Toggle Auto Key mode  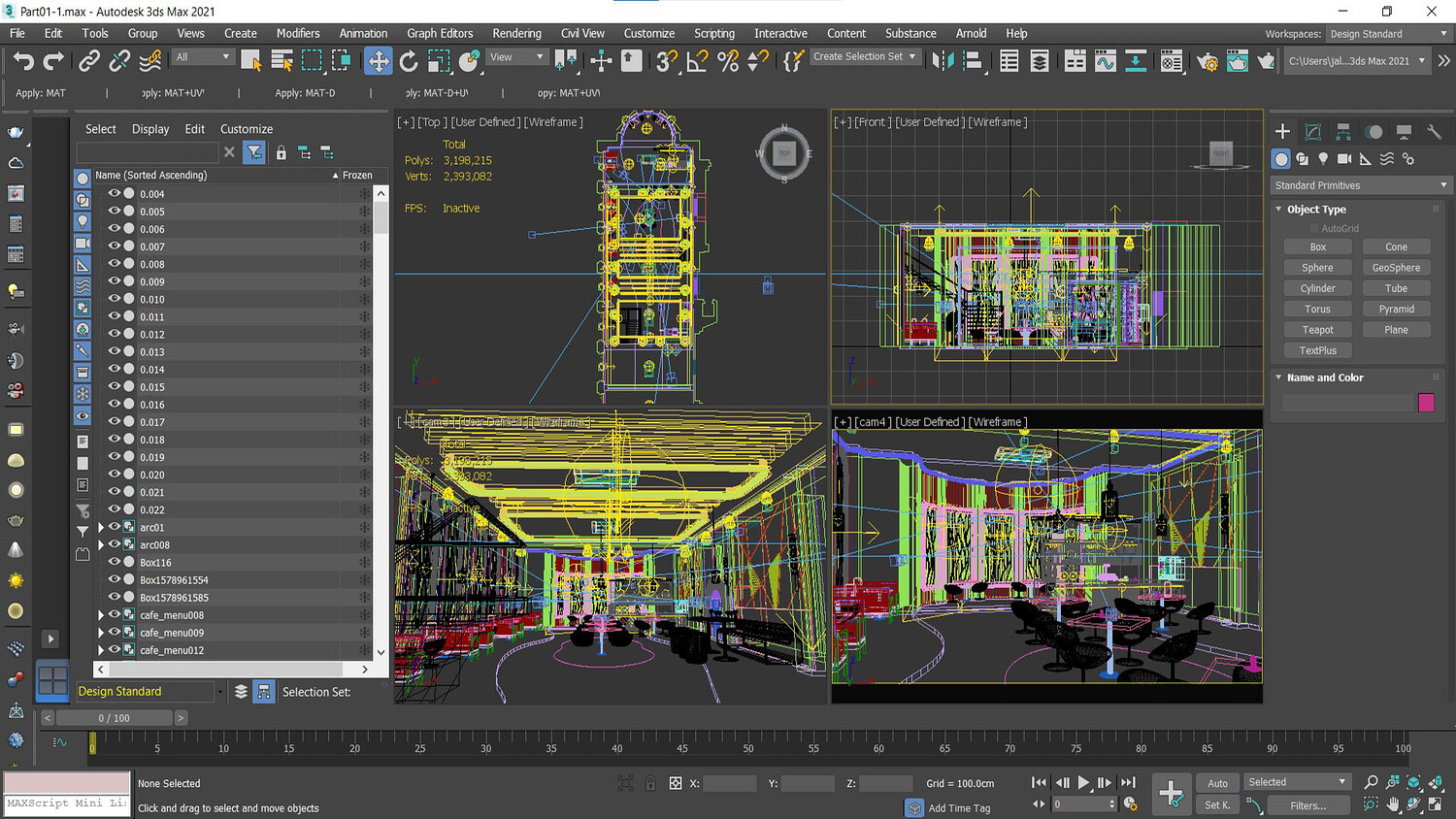pos(1217,783)
